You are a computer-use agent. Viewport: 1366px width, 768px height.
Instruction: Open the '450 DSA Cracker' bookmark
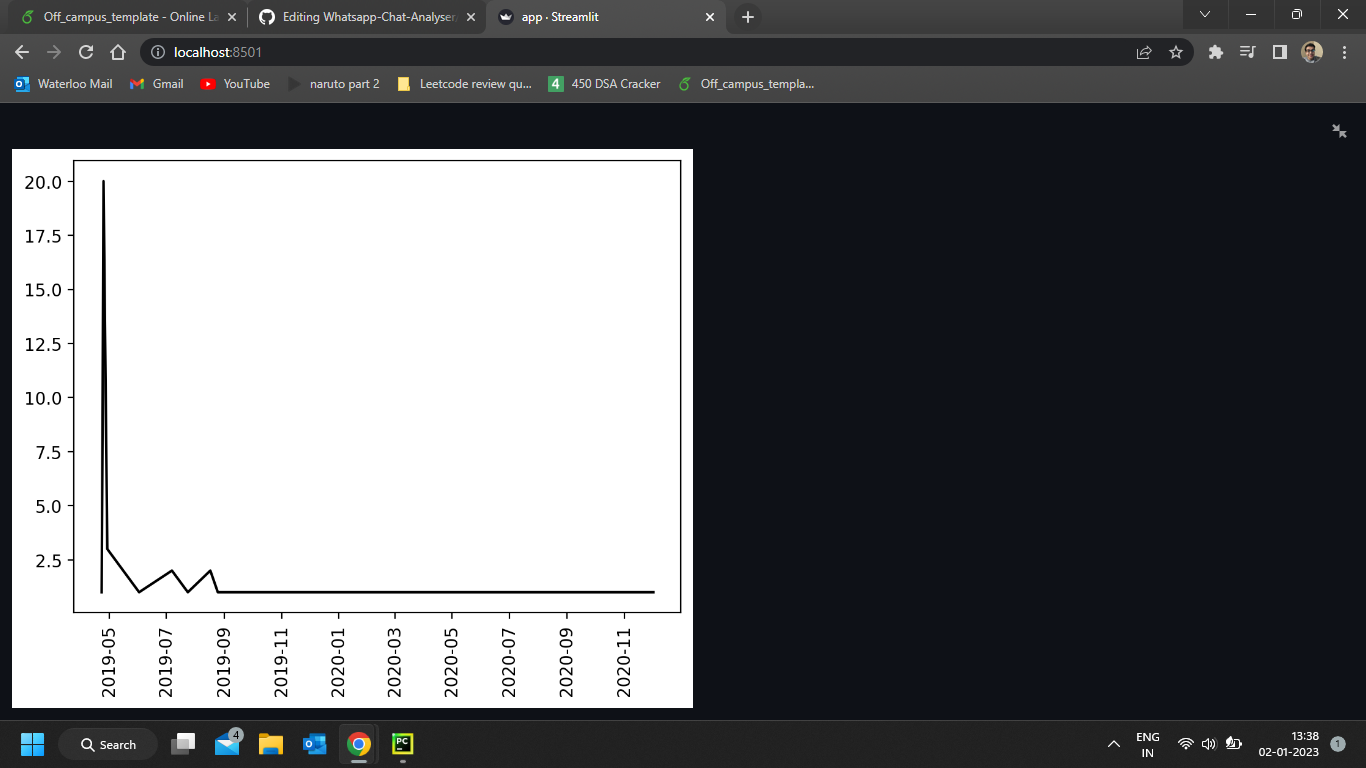point(604,84)
